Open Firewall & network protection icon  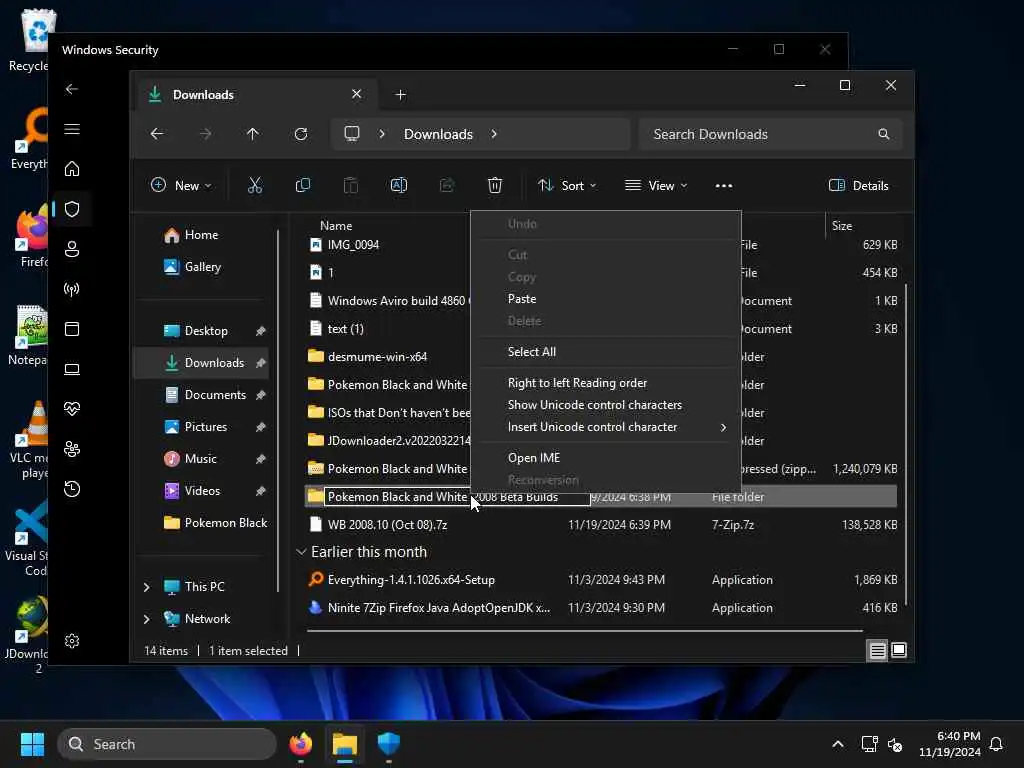coord(72,289)
